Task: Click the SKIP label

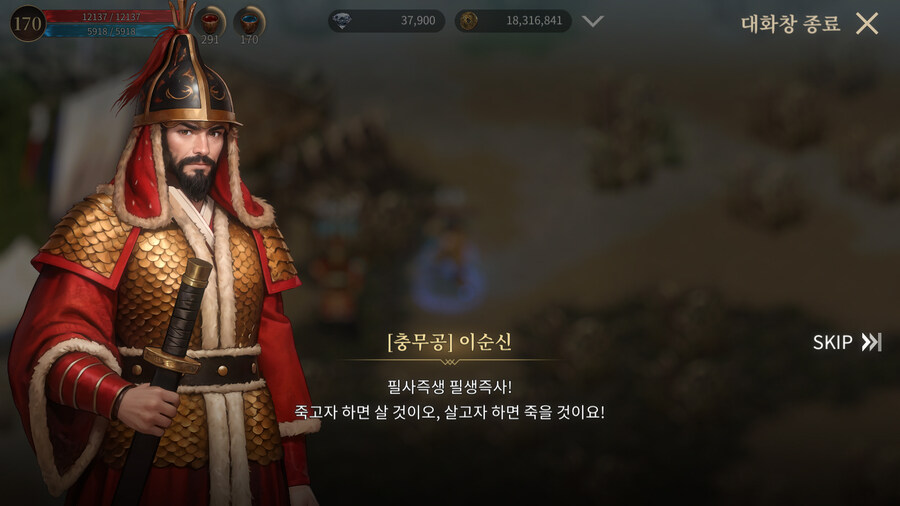Action: tap(832, 342)
